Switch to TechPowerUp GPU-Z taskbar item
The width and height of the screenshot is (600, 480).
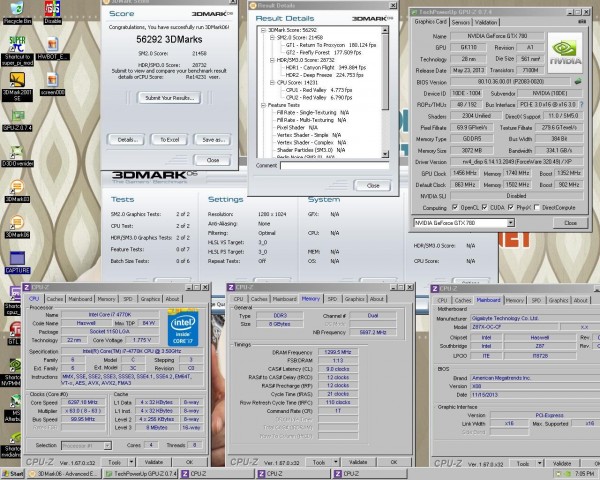(x=140, y=473)
